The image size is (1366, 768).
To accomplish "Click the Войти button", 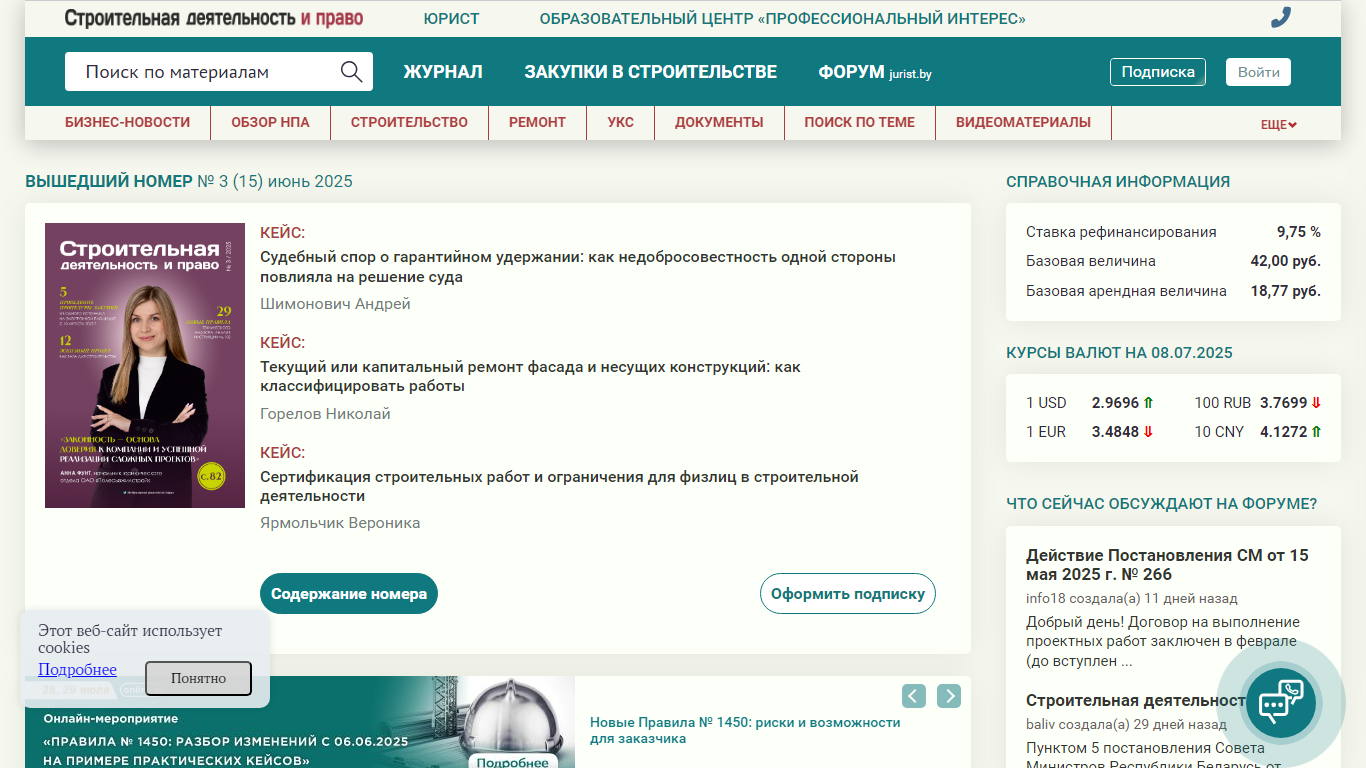I will coord(1259,72).
